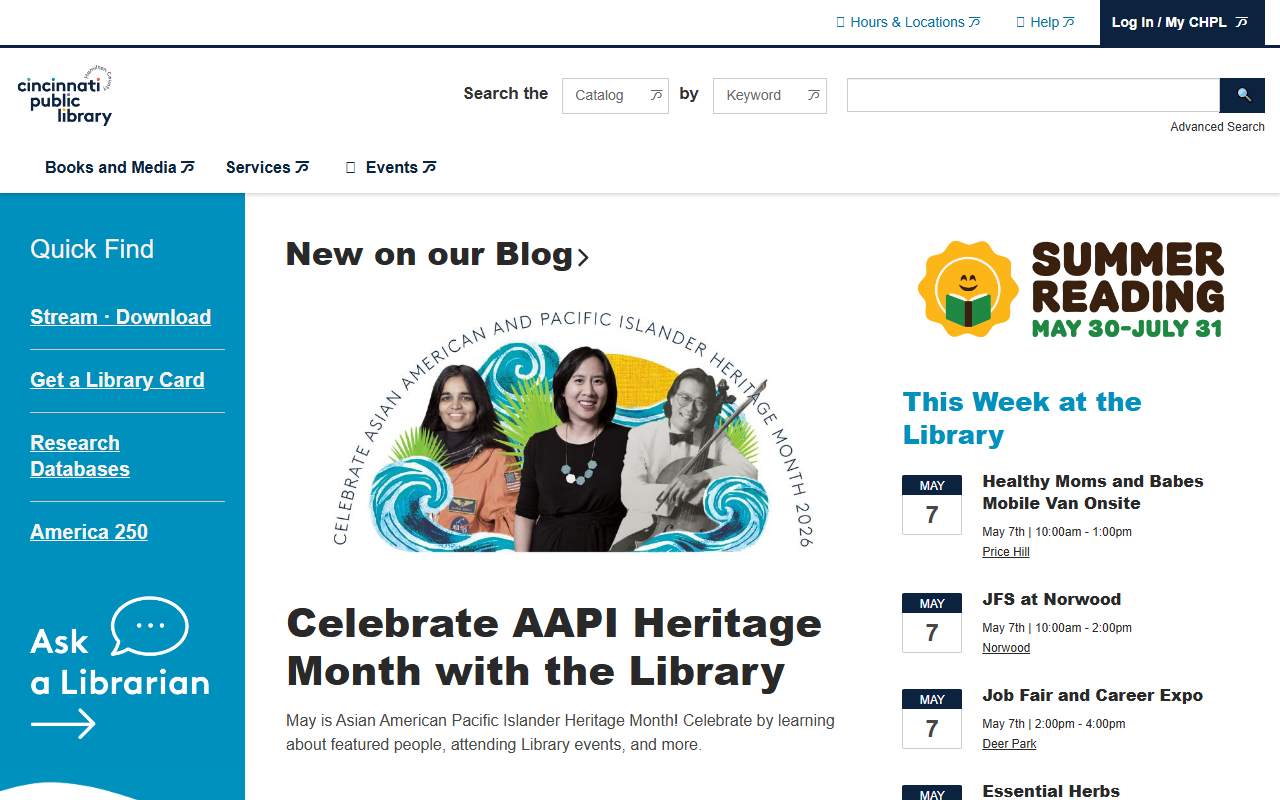Click the Summer Reading sun icon

coord(967,288)
